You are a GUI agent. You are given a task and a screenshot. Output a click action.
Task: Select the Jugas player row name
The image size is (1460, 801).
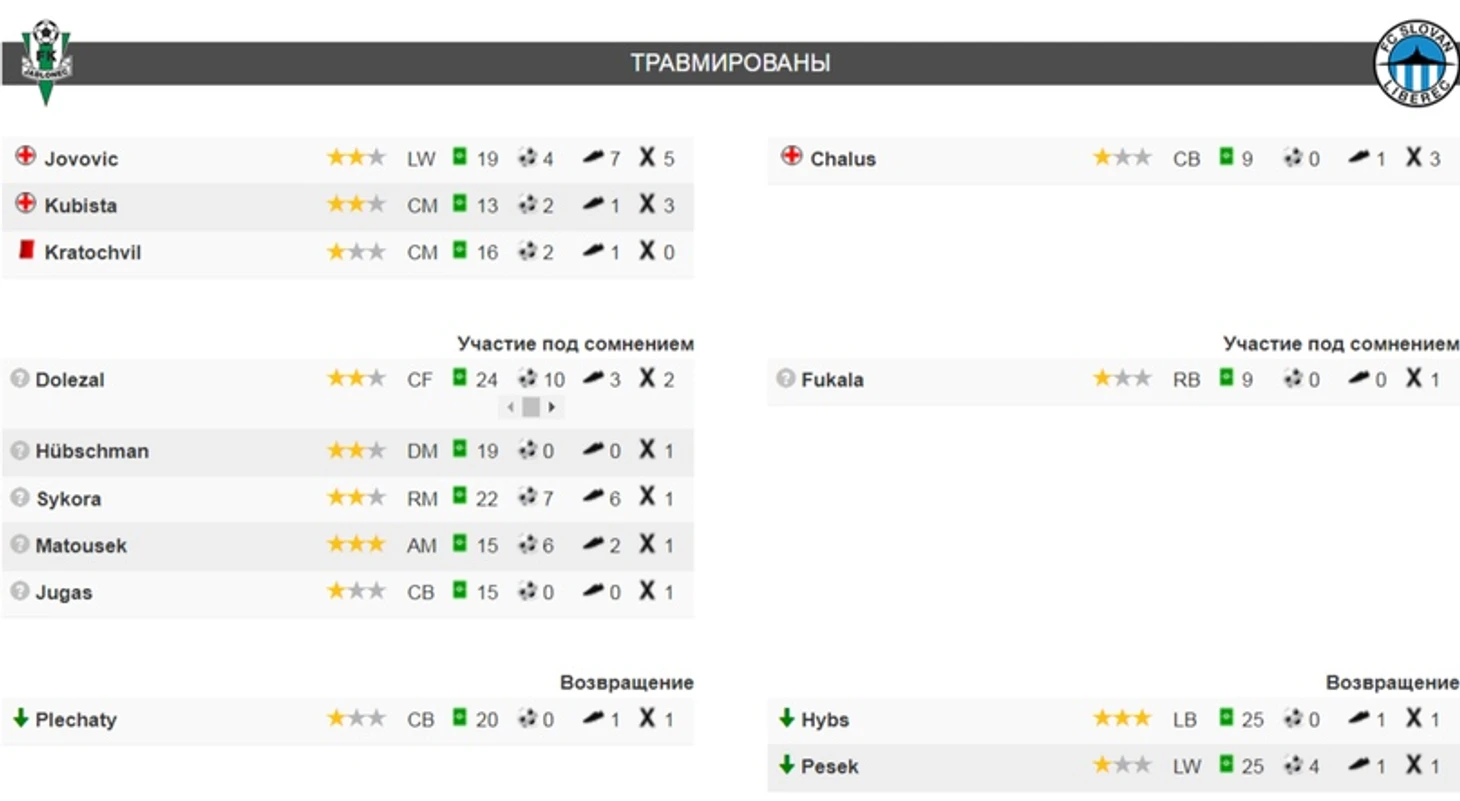64,592
